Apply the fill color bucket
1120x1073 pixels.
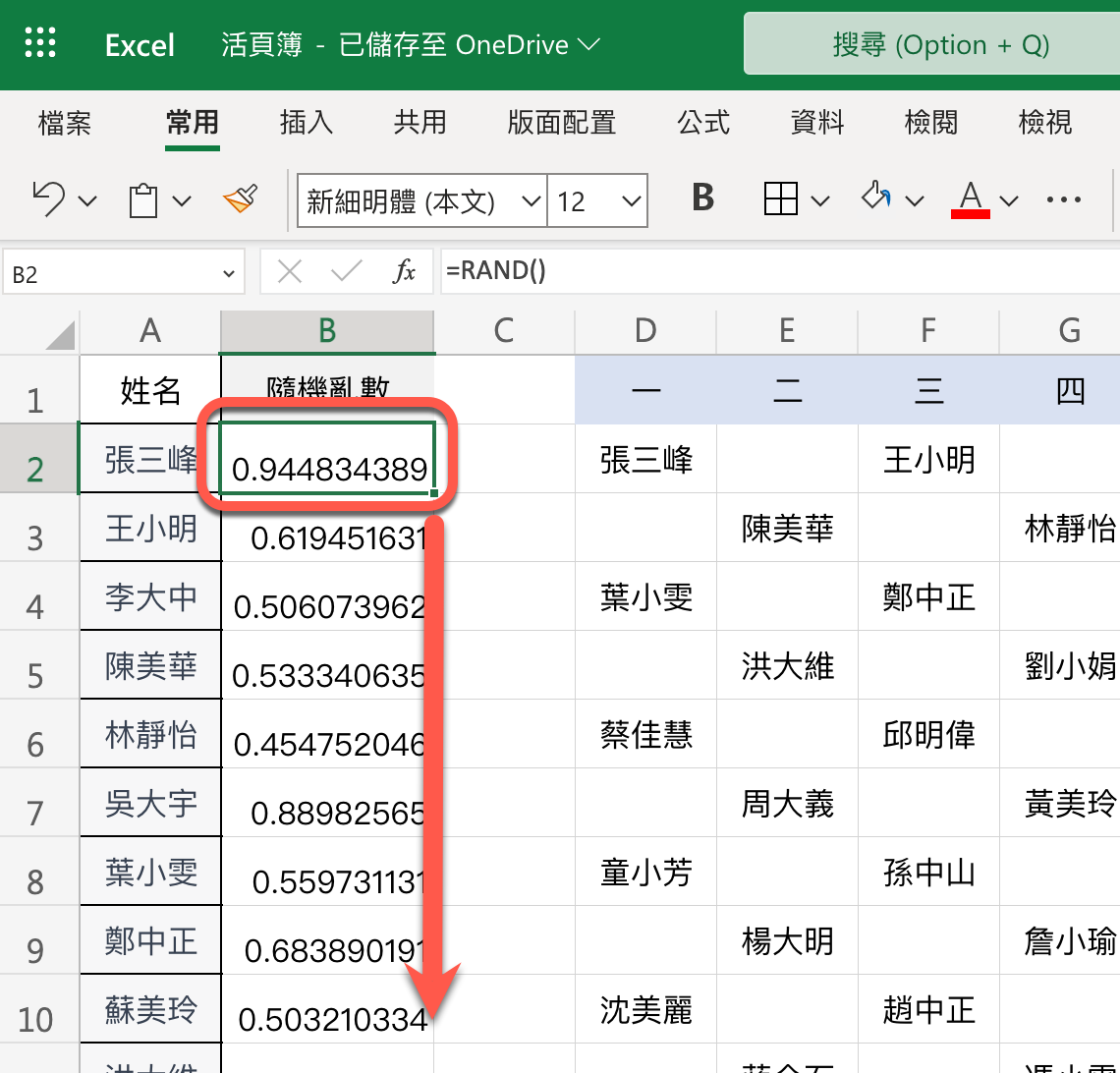pos(876,199)
